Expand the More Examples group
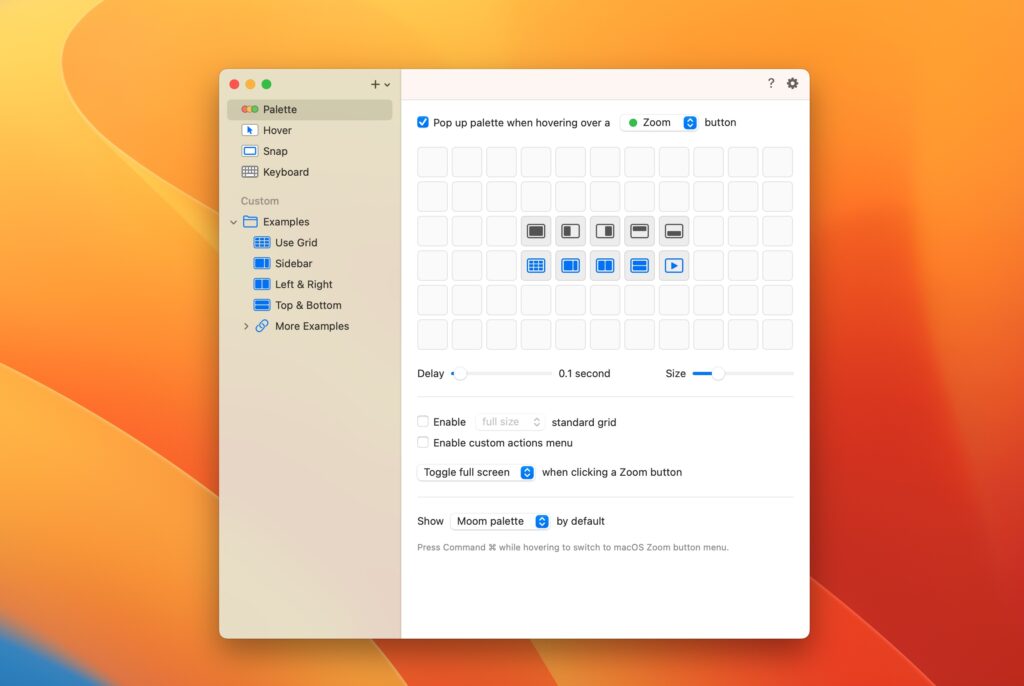 pyautogui.click(x=247, y=326)
